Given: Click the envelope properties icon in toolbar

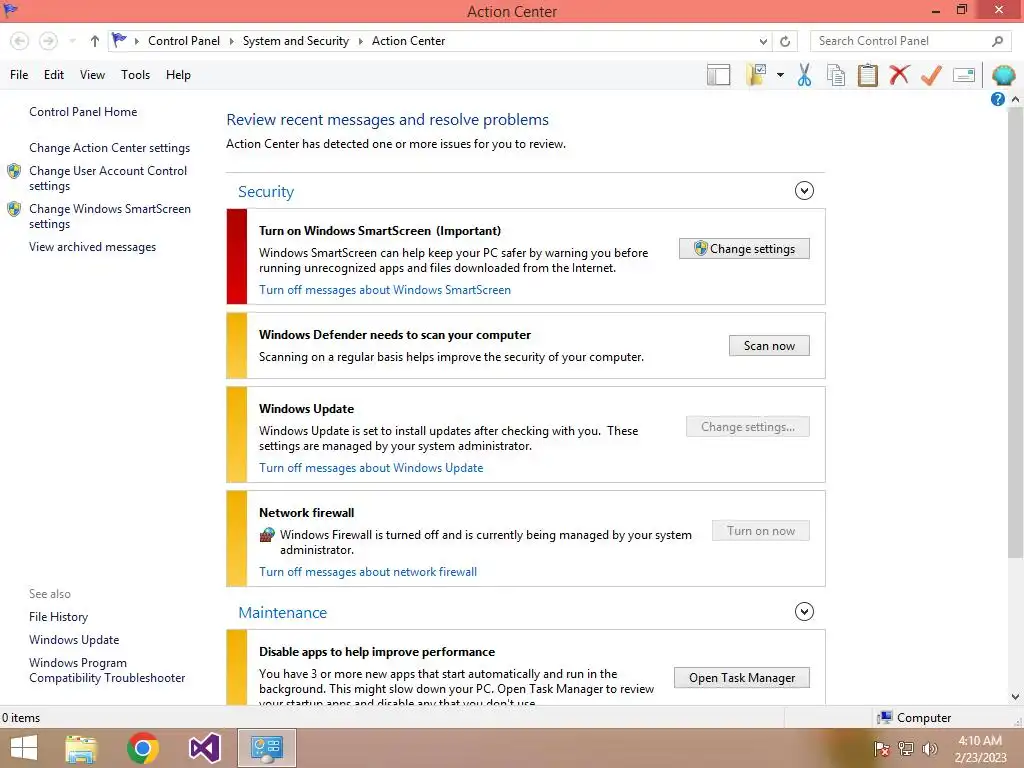Looking at the screenshot, I should [x=964, y=75].
